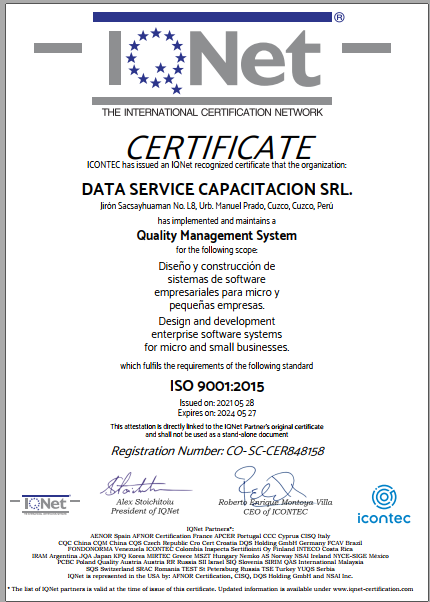Screen dimensions: 430x602
Task: Click the large IQNet logo at top
Action: coord(212,64)
